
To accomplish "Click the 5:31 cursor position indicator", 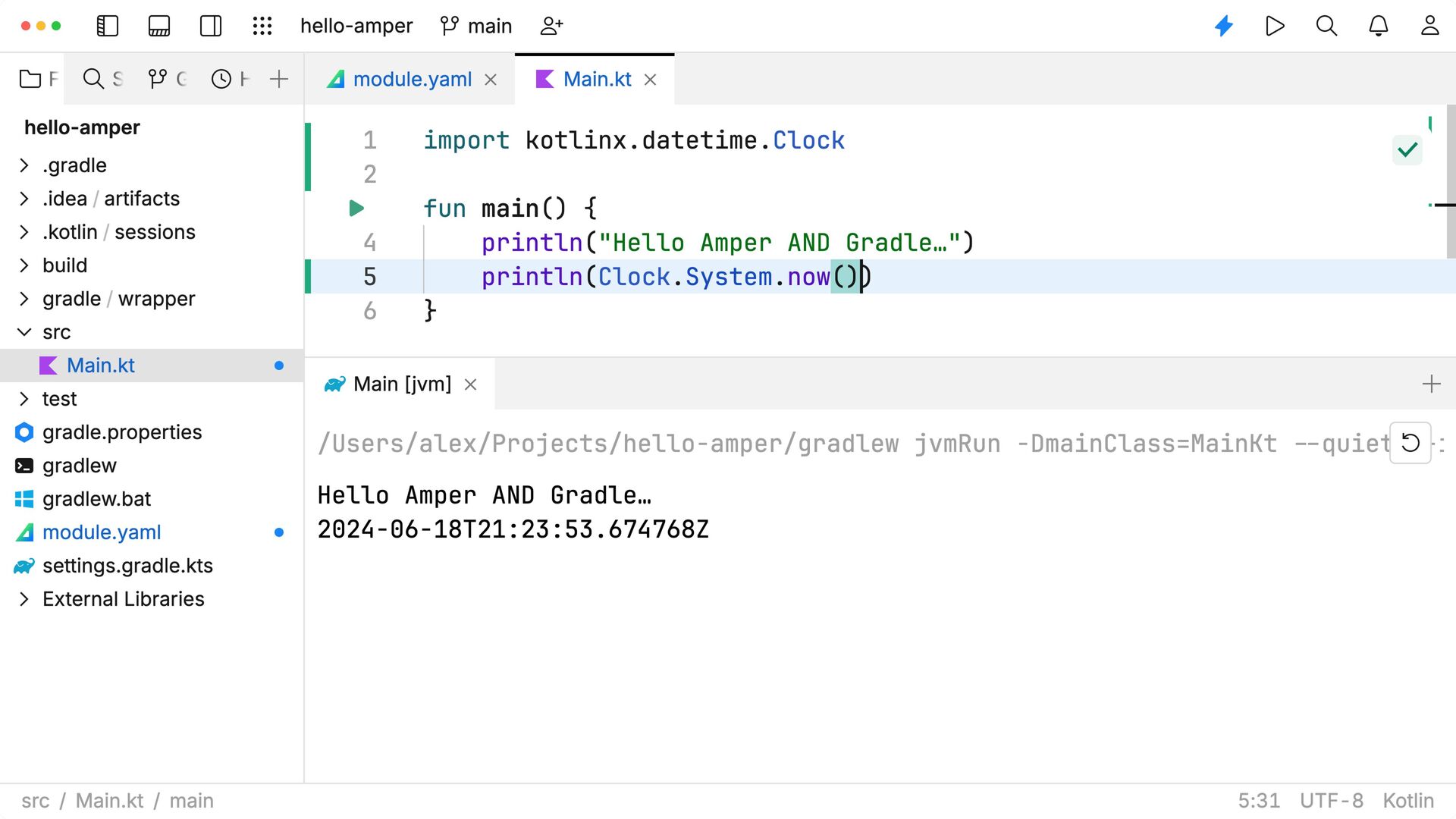I will click(1259, 801).
